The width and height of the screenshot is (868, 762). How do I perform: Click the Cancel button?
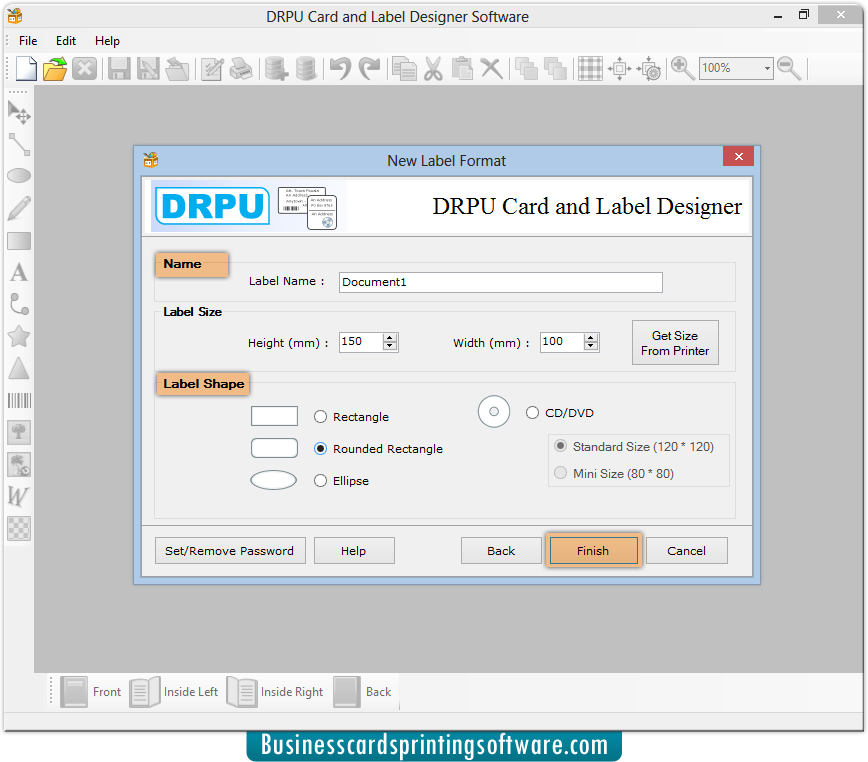(686, 551)
